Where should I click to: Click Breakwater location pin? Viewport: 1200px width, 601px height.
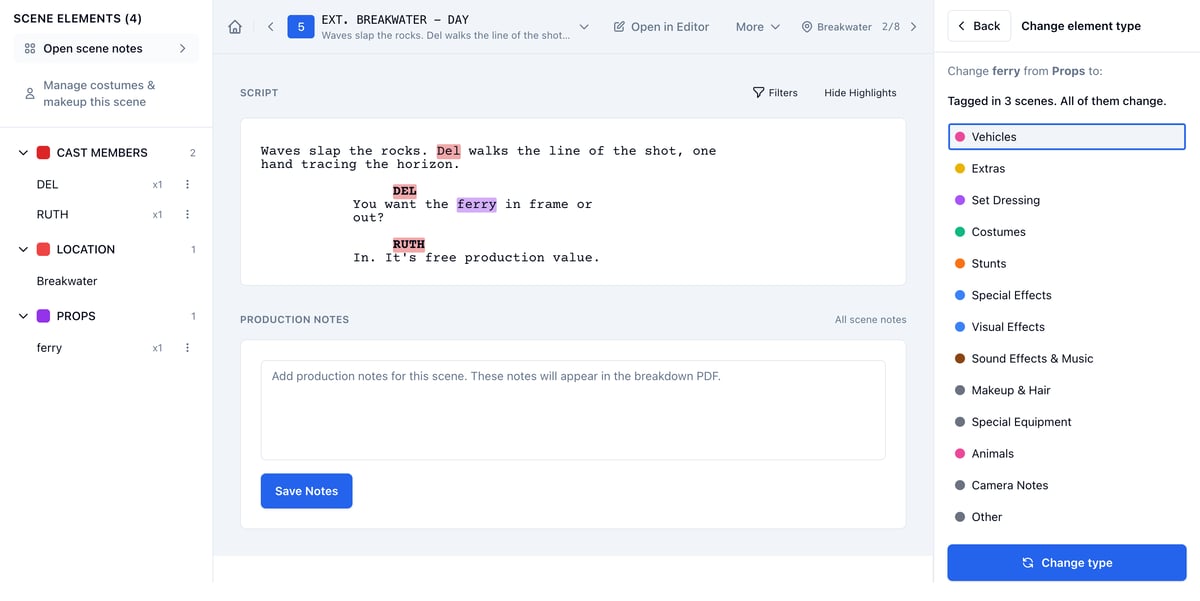[x=807, y=27]
